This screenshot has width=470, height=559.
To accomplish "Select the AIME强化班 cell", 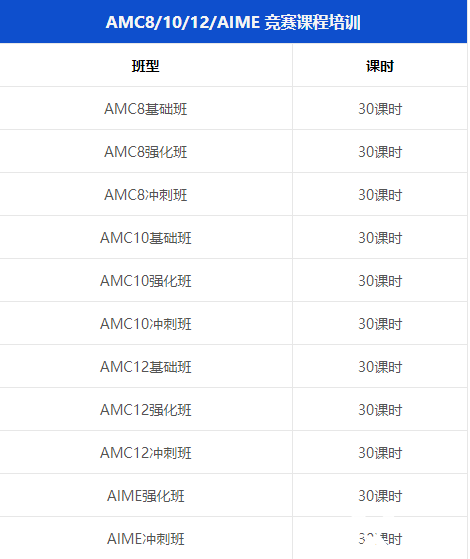I will click(145, 496).
